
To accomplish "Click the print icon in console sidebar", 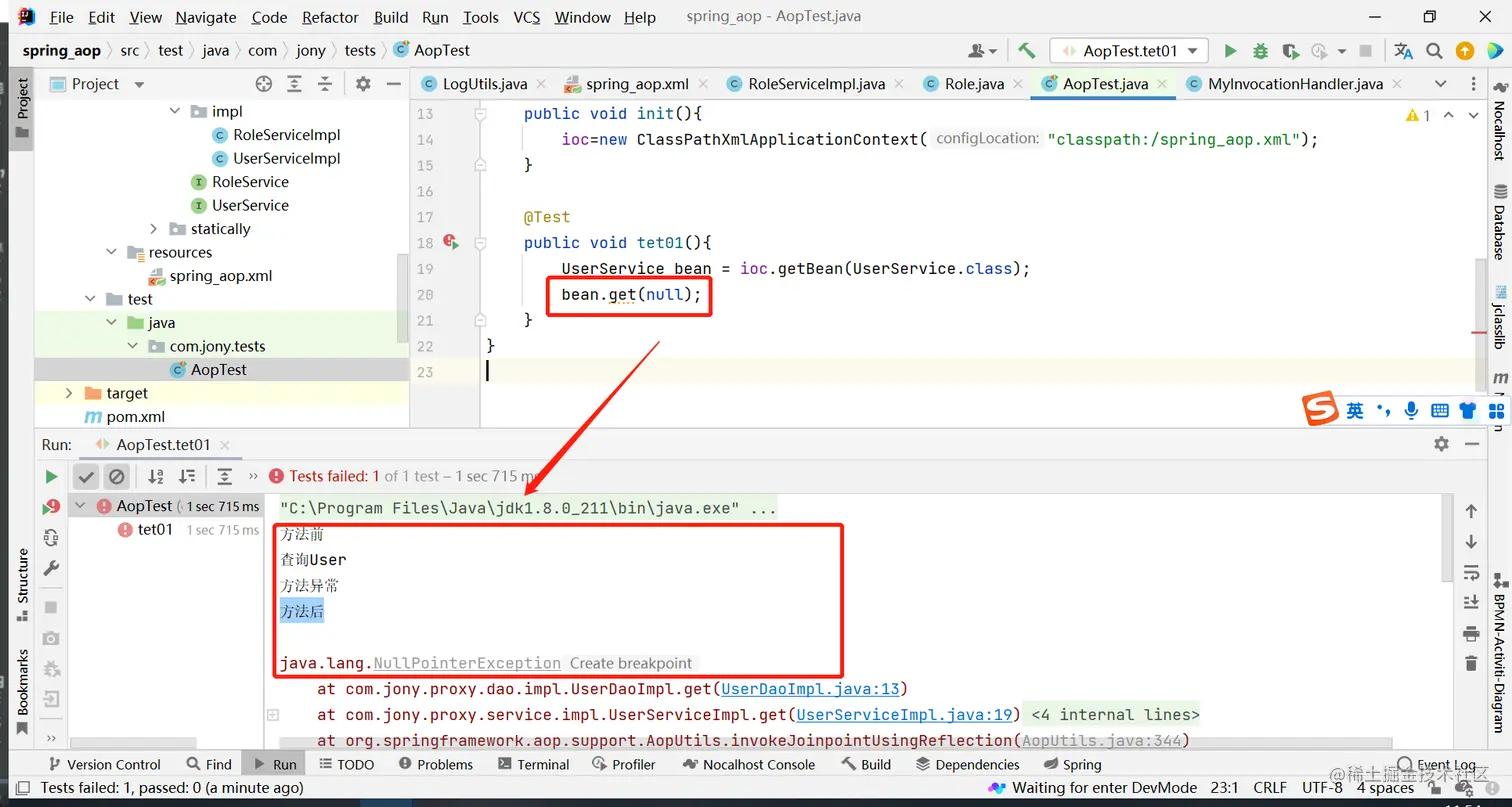I will (1471, 633).
